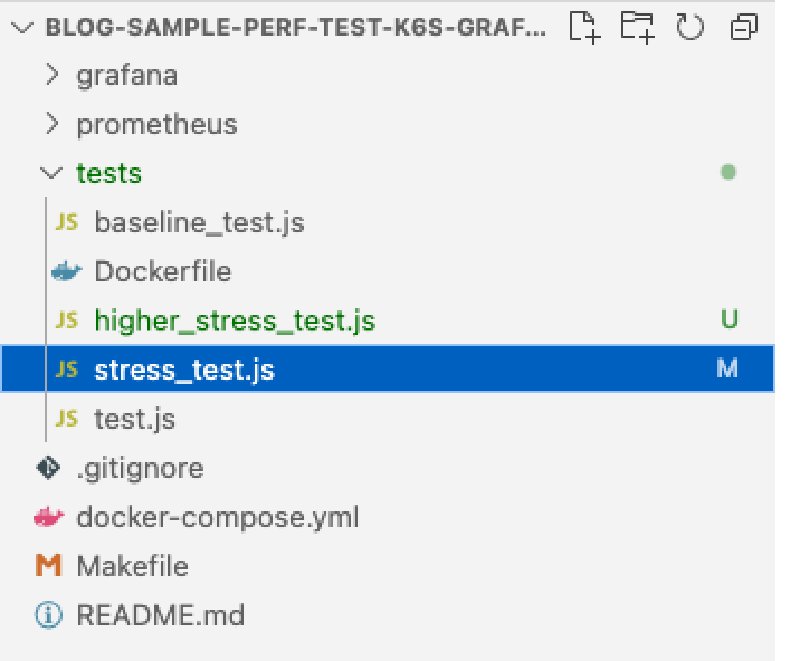Select stress_test.js in the tree
Viewport: 800px width, 661px height.
point(388,369)
